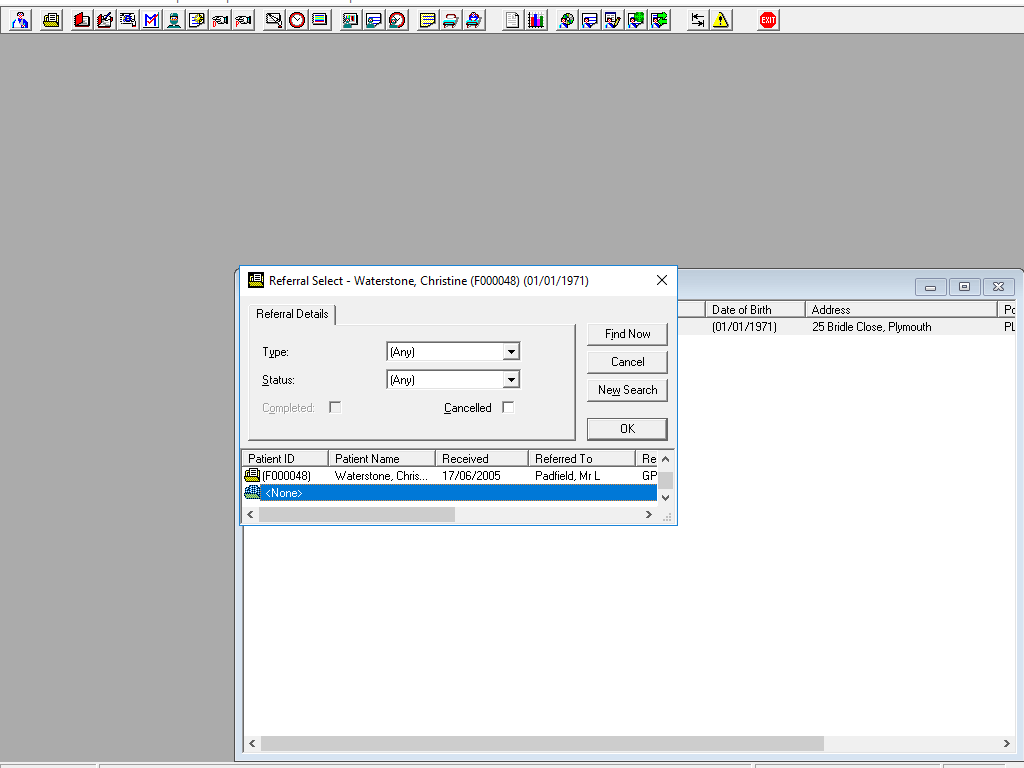Viewport: 1024px width, 768px height.
Task: Click the referral list's left scroll arrow
Action: [x=250, y=515]
